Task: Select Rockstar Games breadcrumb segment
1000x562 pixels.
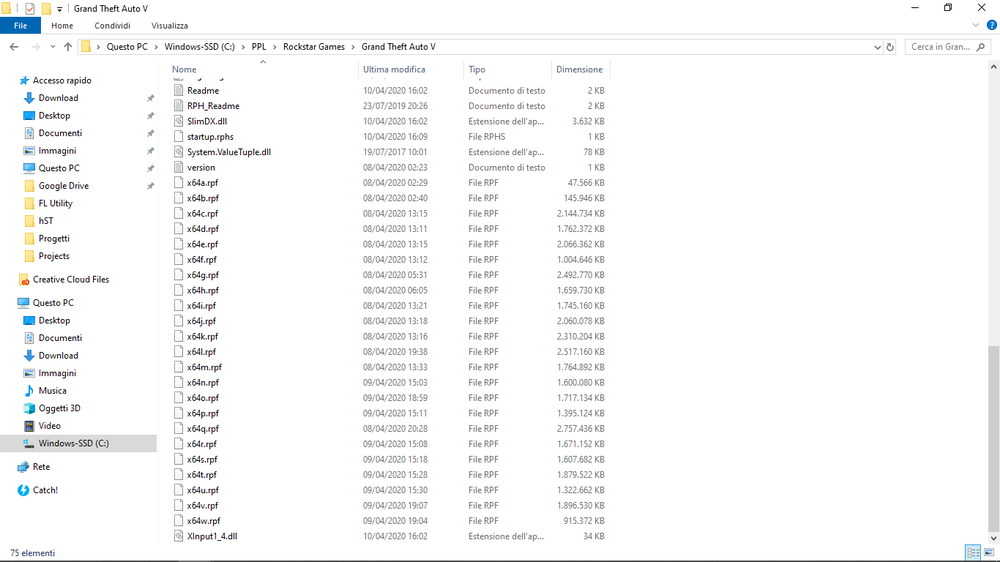Action: pyautogui.click(x=314, y=47)
